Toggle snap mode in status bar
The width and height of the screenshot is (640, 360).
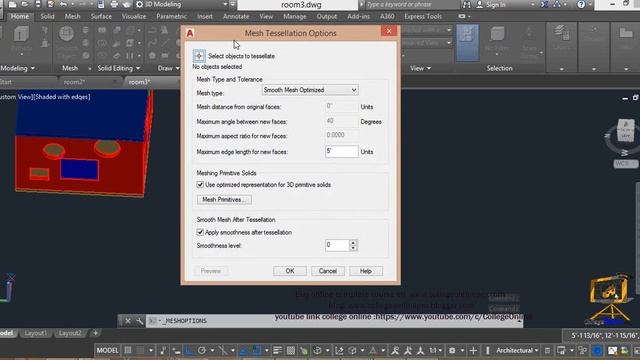140,350
